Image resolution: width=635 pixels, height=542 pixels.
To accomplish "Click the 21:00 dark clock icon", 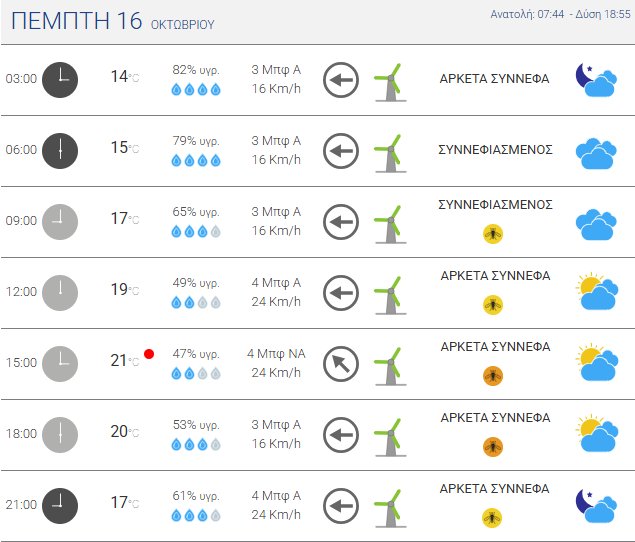I will pyautogui.click(x=60, y=505).
